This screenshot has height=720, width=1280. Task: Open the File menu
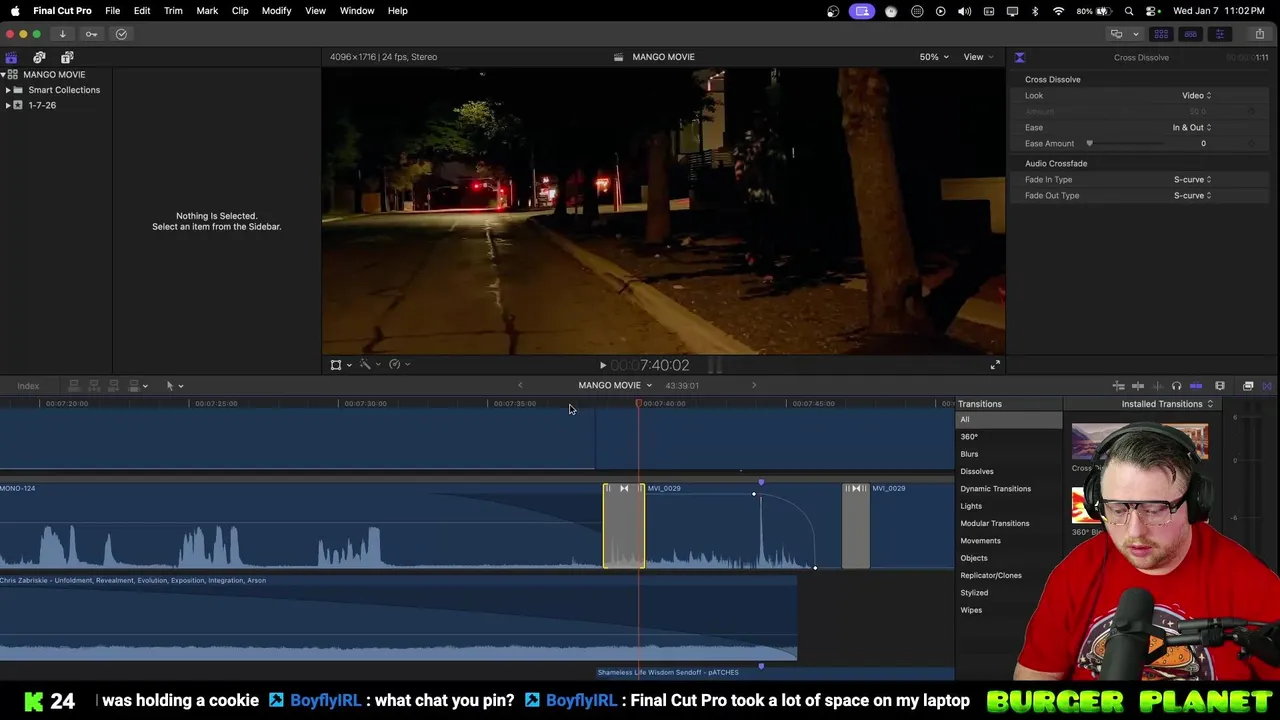click(x=113, y=11)
